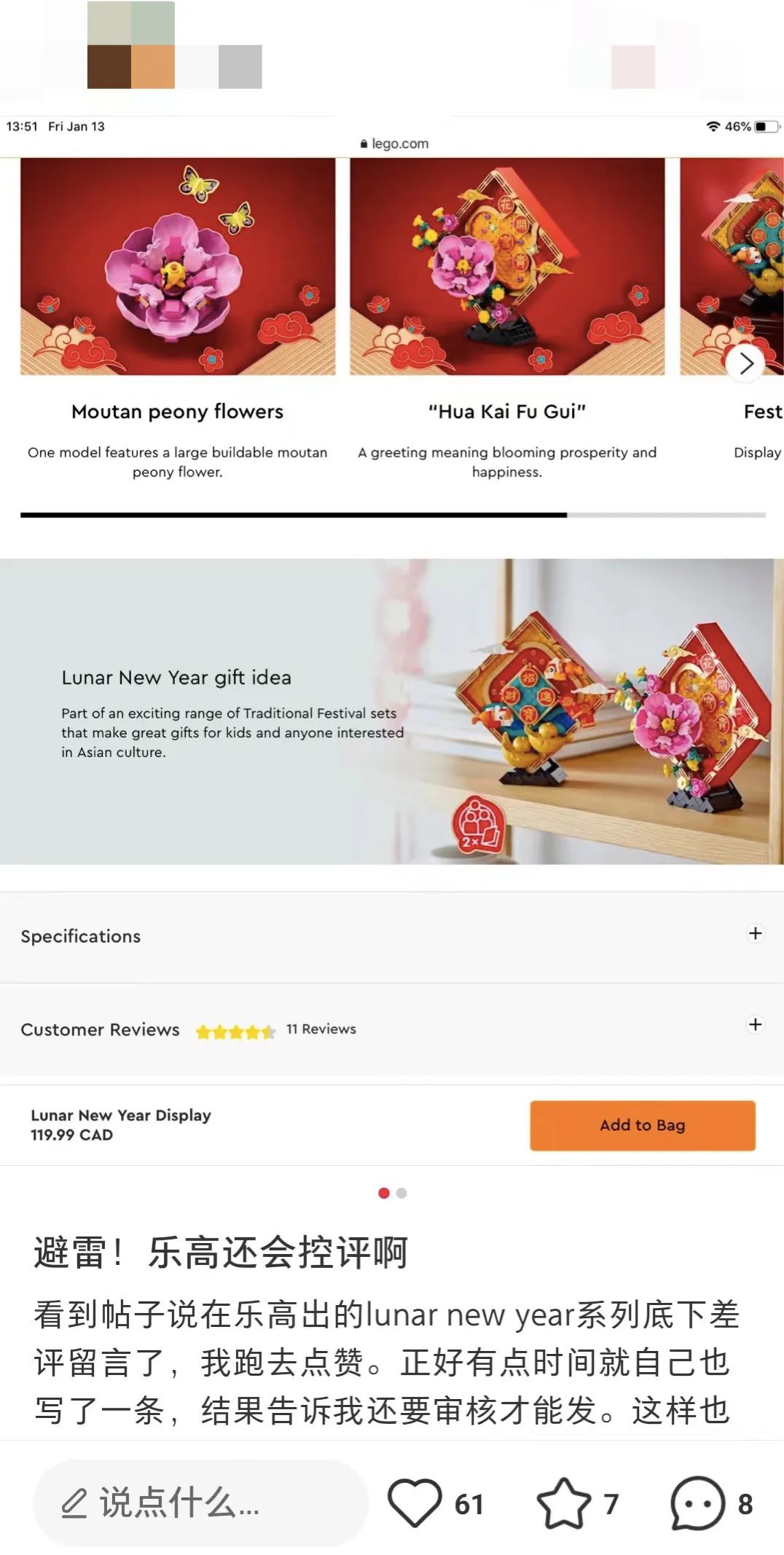
Task: Click the carousel progress bar
Action: 393,515
